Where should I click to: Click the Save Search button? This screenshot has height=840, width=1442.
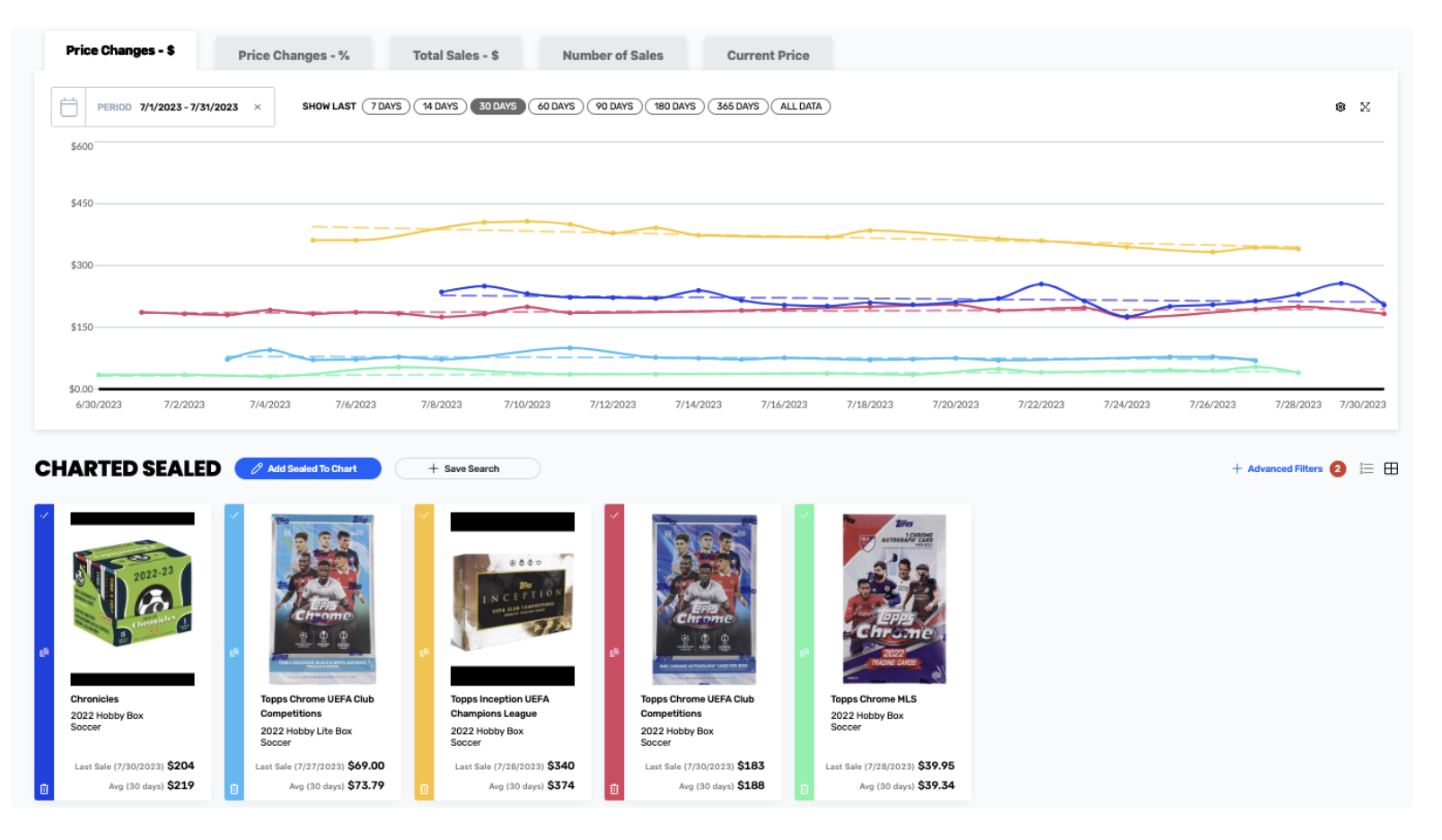click(x=468, y=468)
